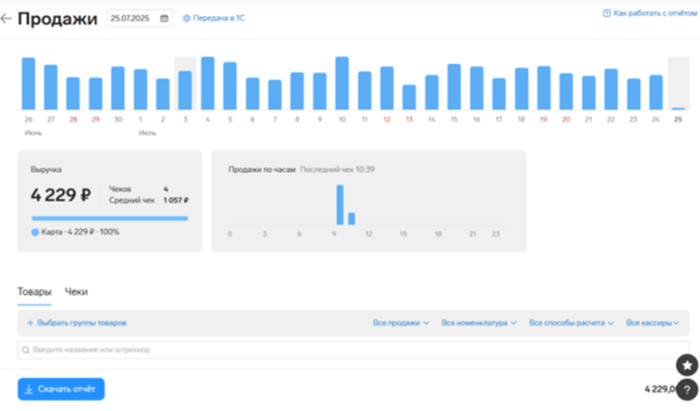This screenshot has height=411, width=700.
Task: Select the chart bar for day 15
Action: 454,87
